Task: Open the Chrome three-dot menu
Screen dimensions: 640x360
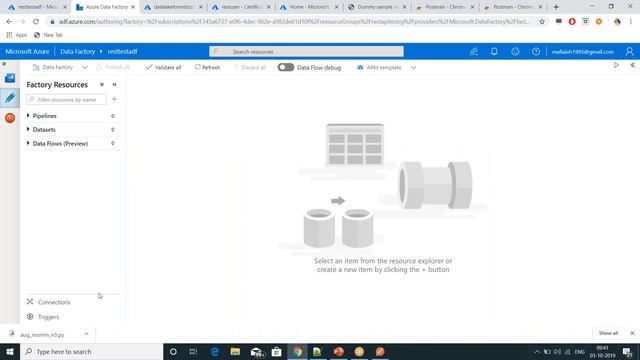Action: [631, 22]
